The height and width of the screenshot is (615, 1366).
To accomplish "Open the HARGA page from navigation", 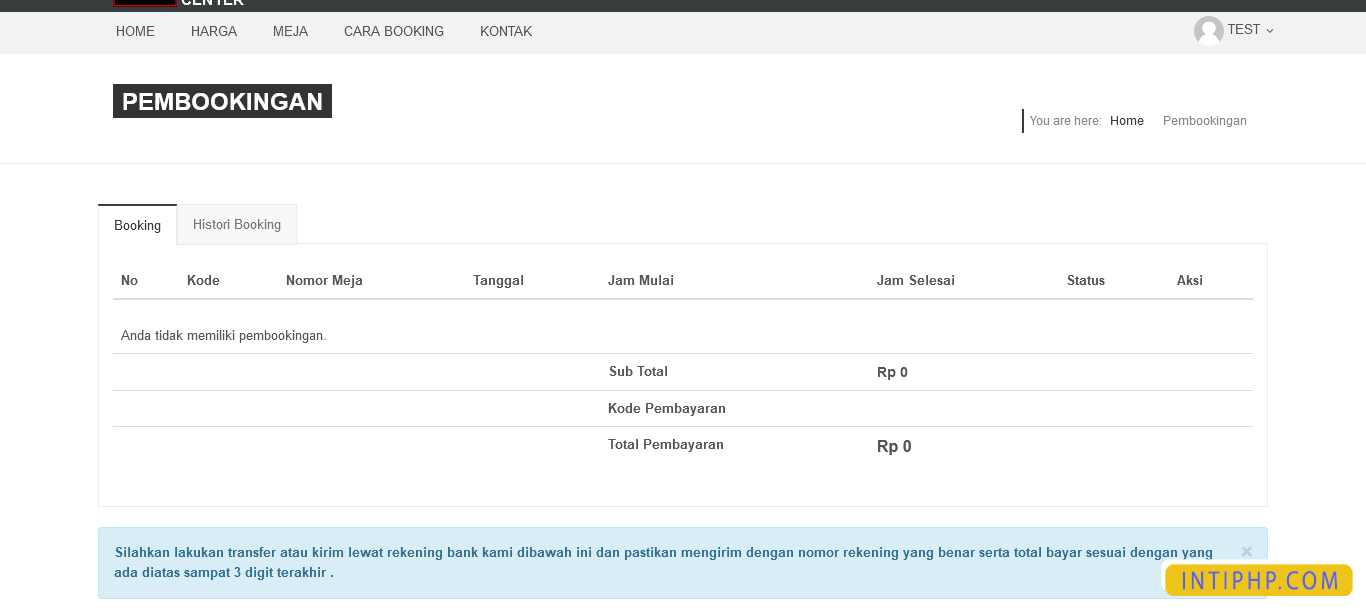I will 213,32.
